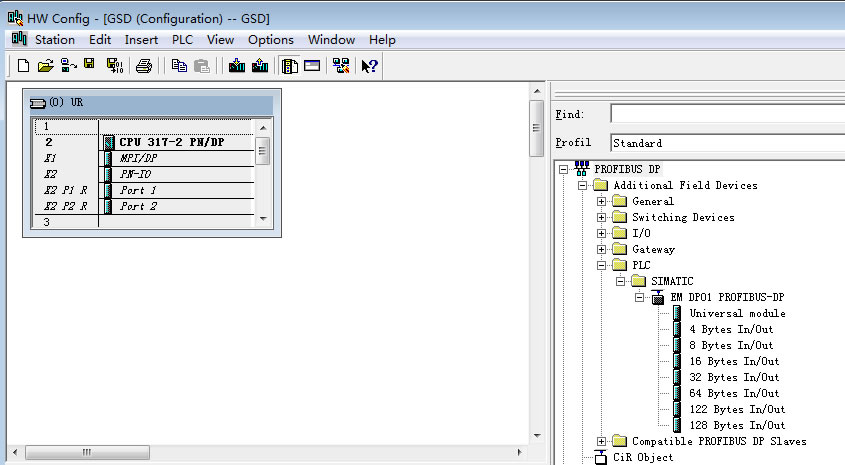Click the station pane horizontal scrollbar thumb
The height and width of the screenshot is (465, 845).
pos(87,452)
